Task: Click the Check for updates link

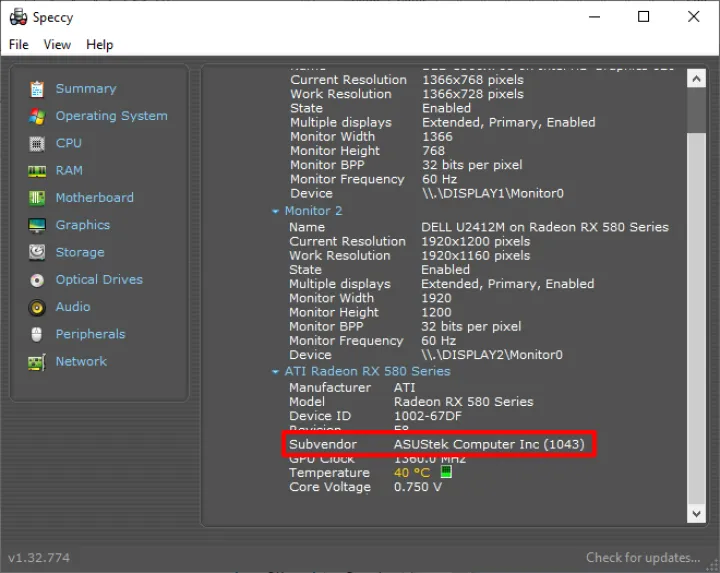Action: [643, 557]
